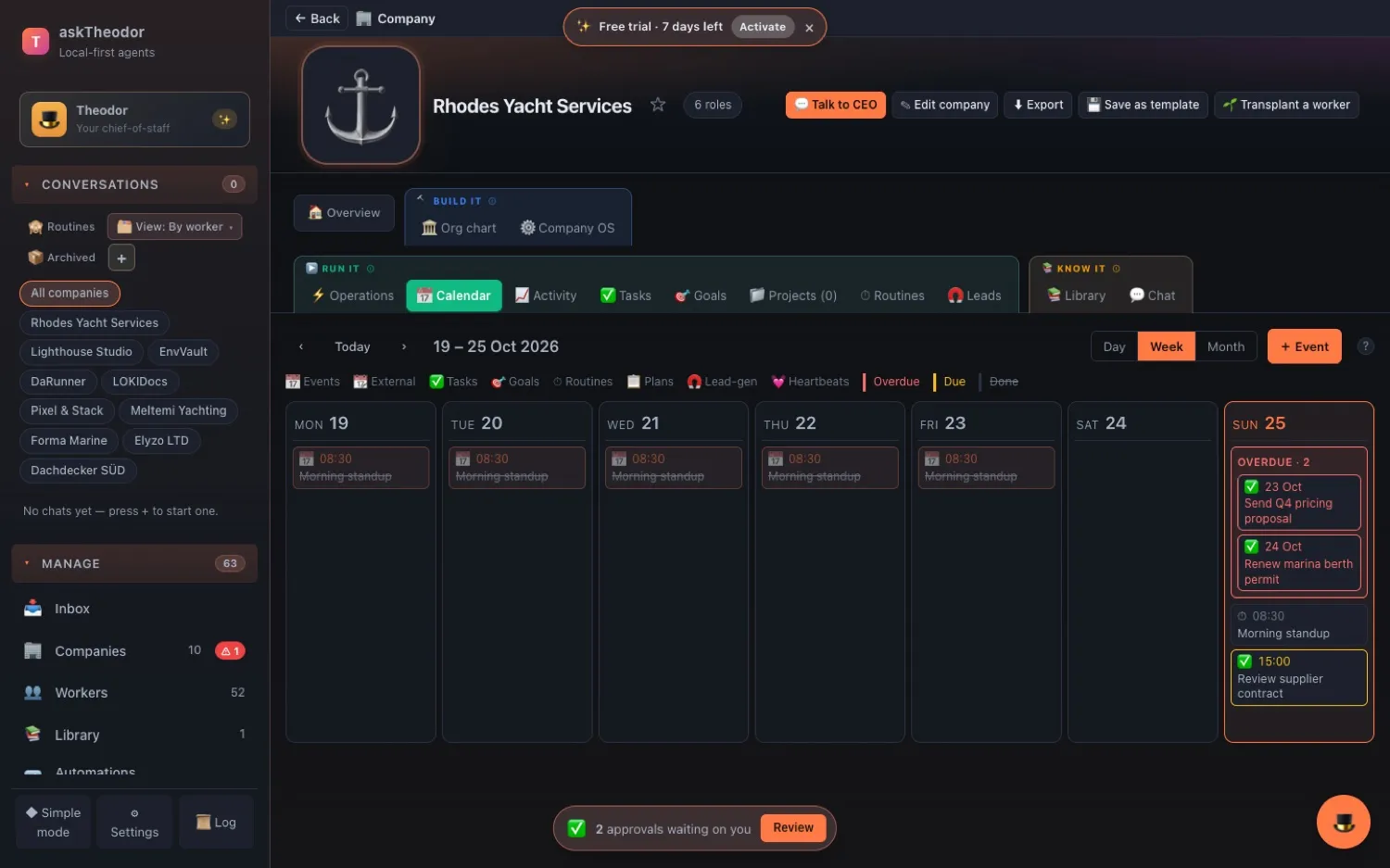The width and height of the screenshot is (1390, 868).
Task: Open the Review supplier contract task
Action: 1298,677
